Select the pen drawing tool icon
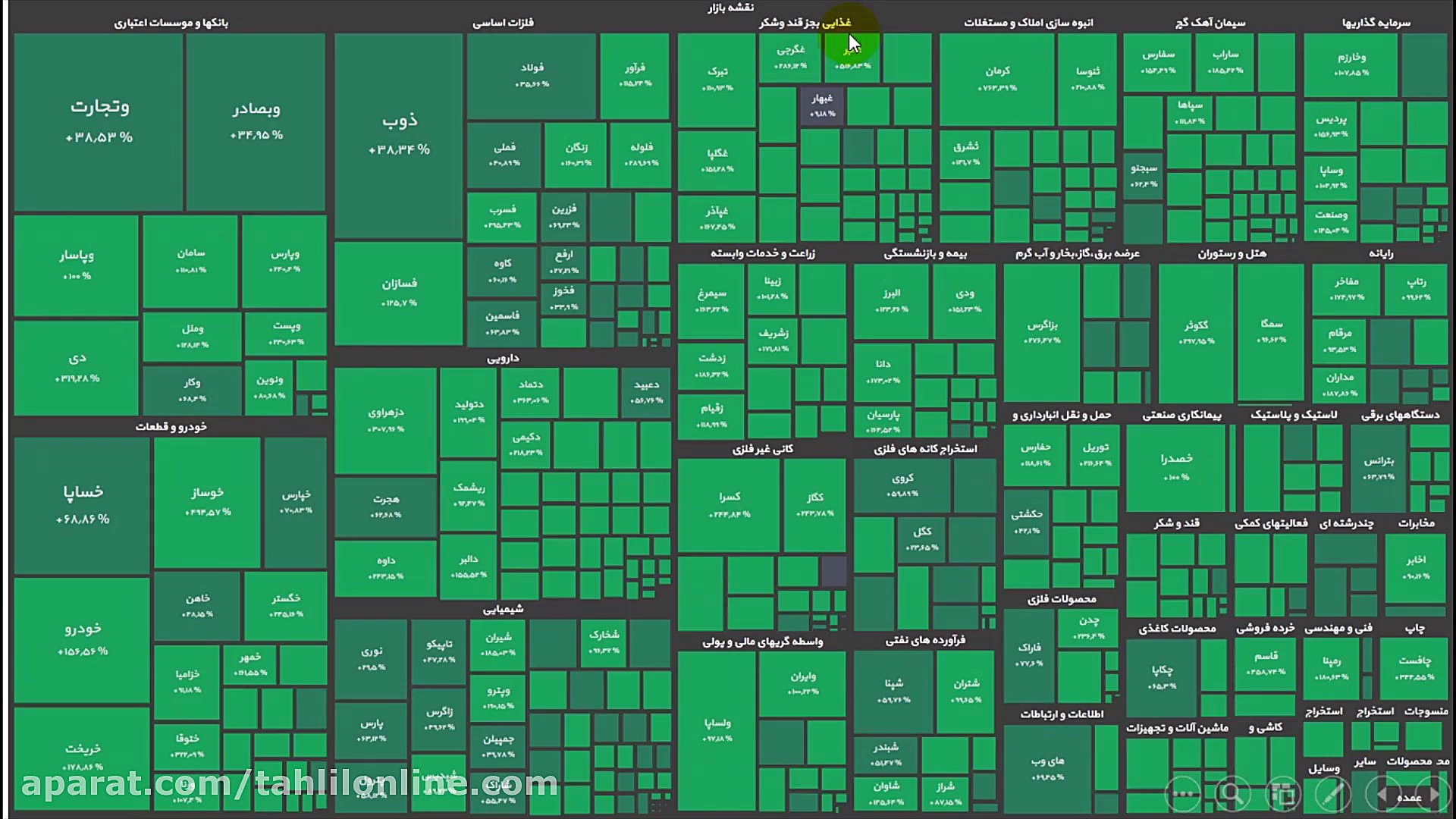1456x819 pixels. (x=1333, y=794)
